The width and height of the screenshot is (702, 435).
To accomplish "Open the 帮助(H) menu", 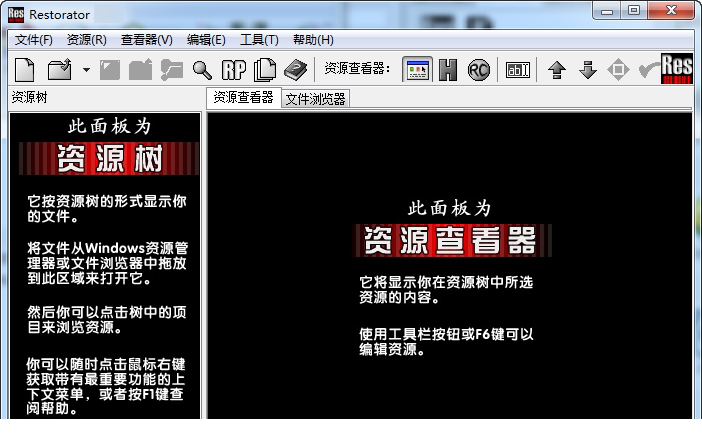I will click(313, 40).
